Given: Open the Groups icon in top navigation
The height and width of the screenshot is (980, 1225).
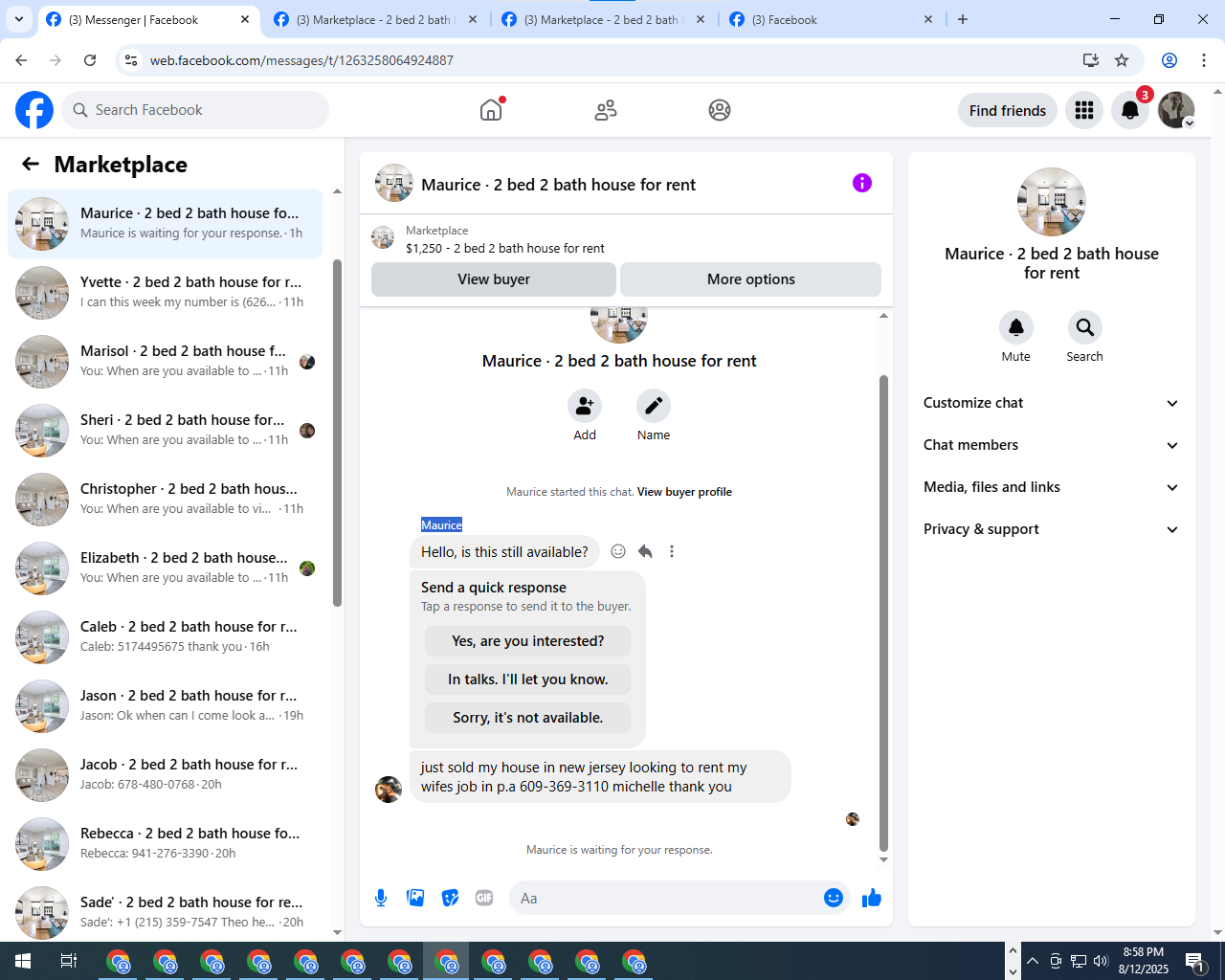Looking at the screenshot, I should (x=720, y=110).
